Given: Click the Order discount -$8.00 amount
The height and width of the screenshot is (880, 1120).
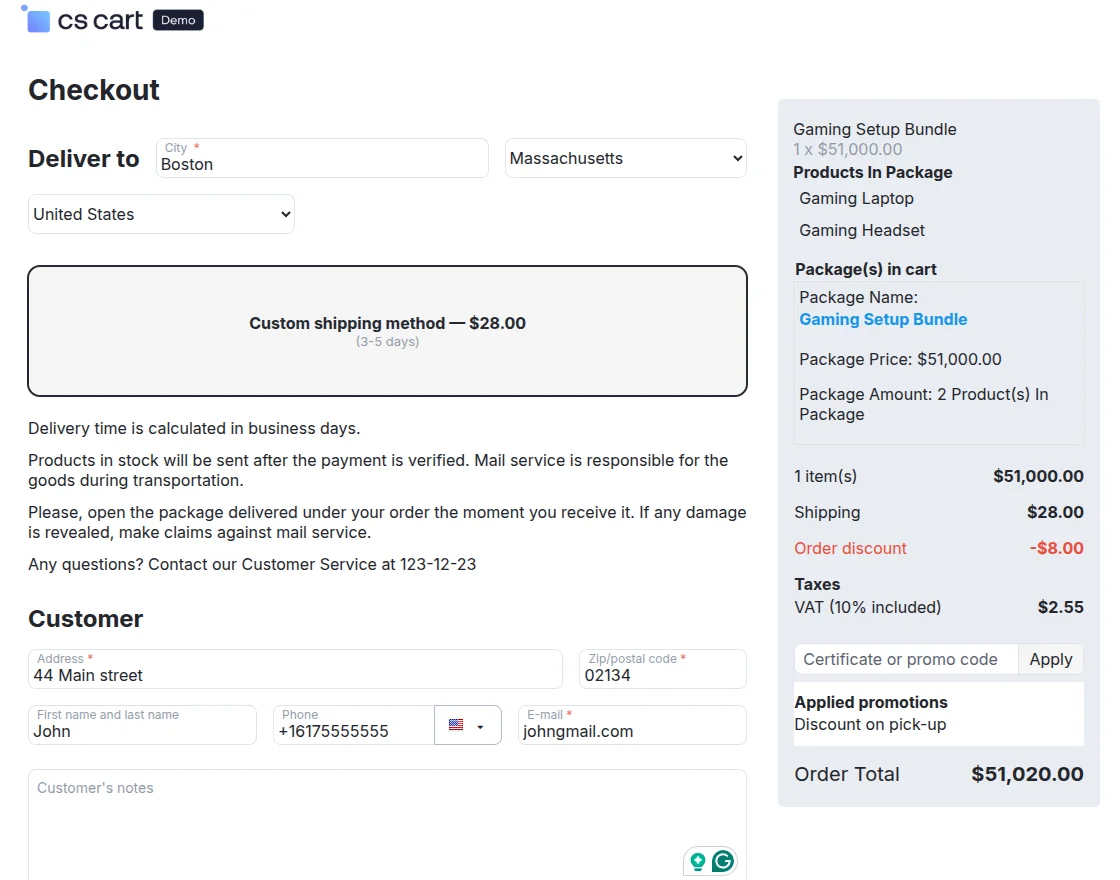Looking at the screenshot, I should 1056,548.
